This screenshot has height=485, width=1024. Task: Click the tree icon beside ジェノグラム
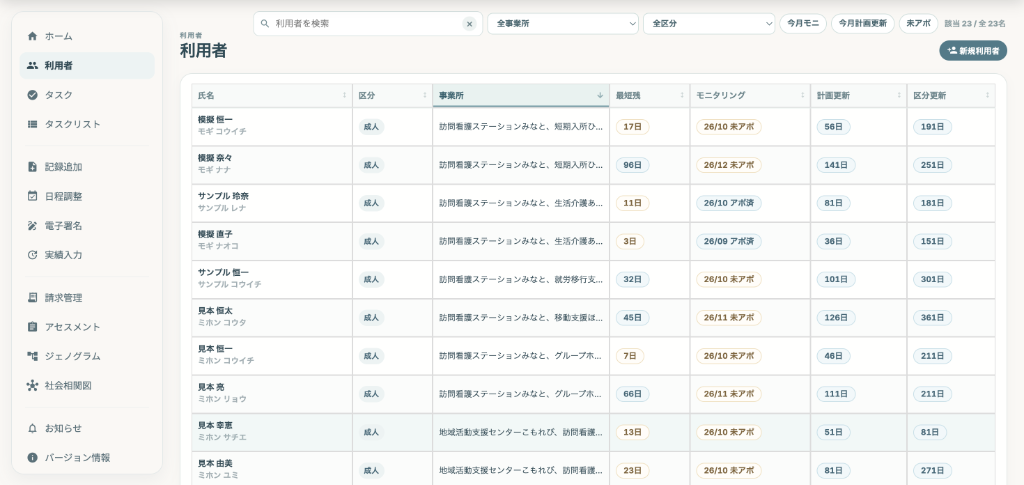pyautogui.click(x=32, y=356)
